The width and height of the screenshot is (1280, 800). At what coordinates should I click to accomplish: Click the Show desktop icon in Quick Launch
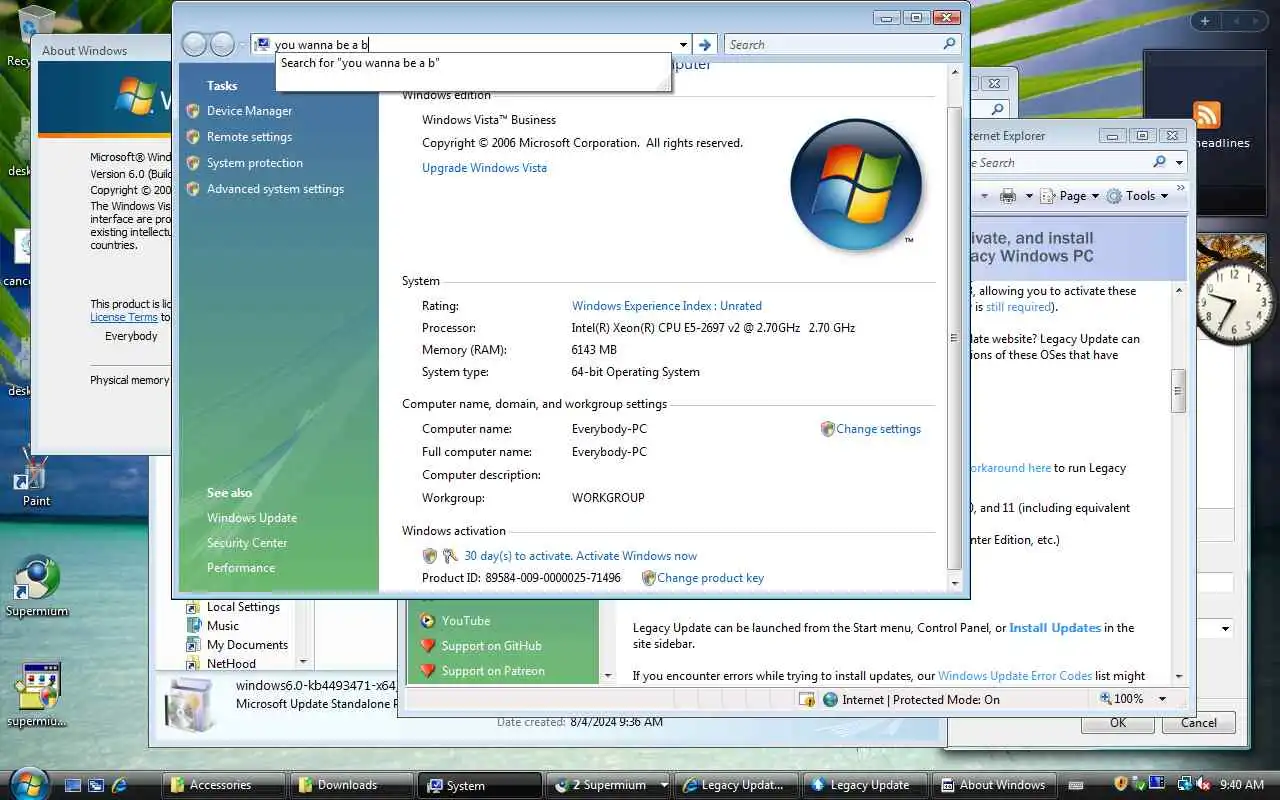[x=73, y=785]
